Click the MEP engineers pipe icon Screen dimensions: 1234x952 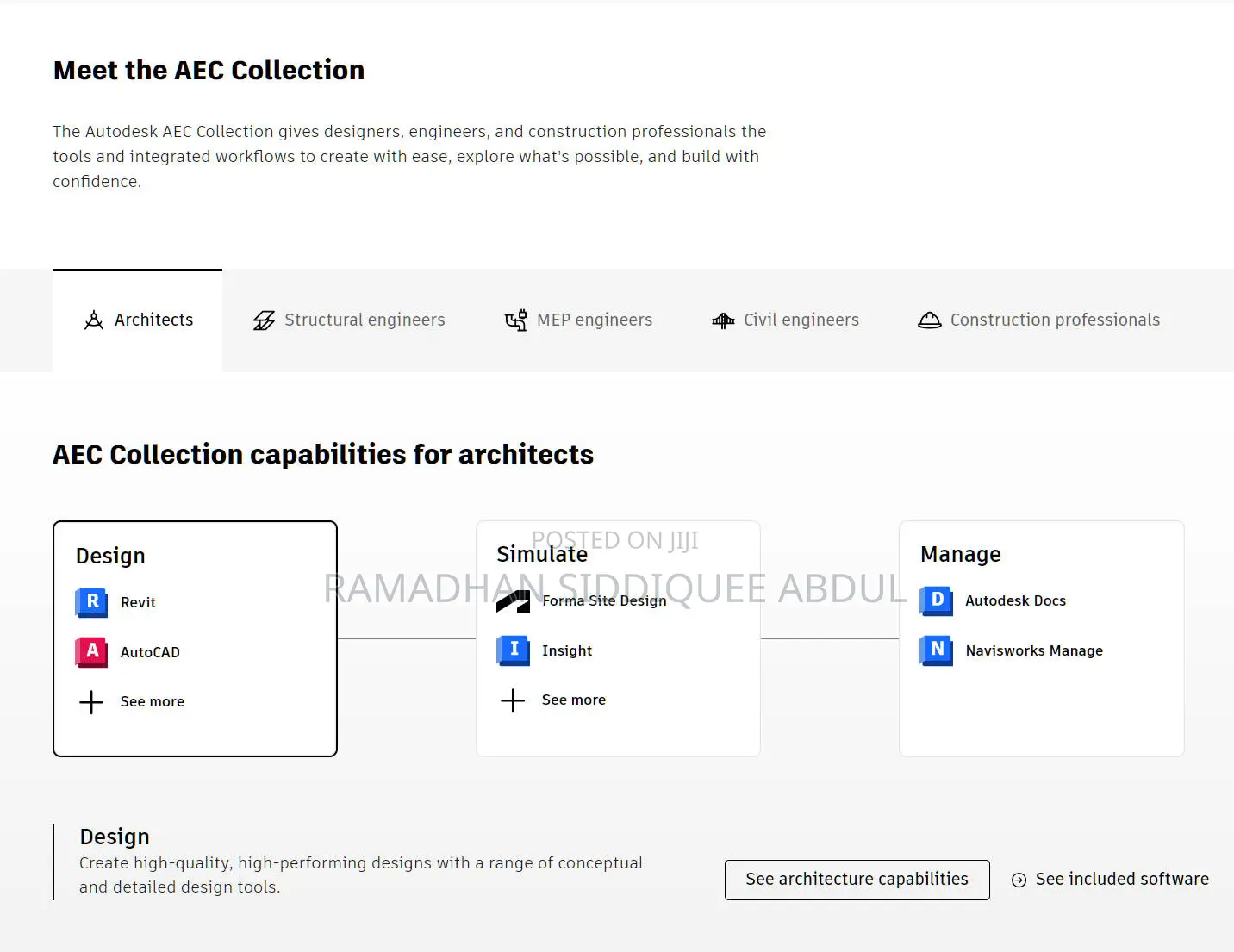(x=515, y=320)
